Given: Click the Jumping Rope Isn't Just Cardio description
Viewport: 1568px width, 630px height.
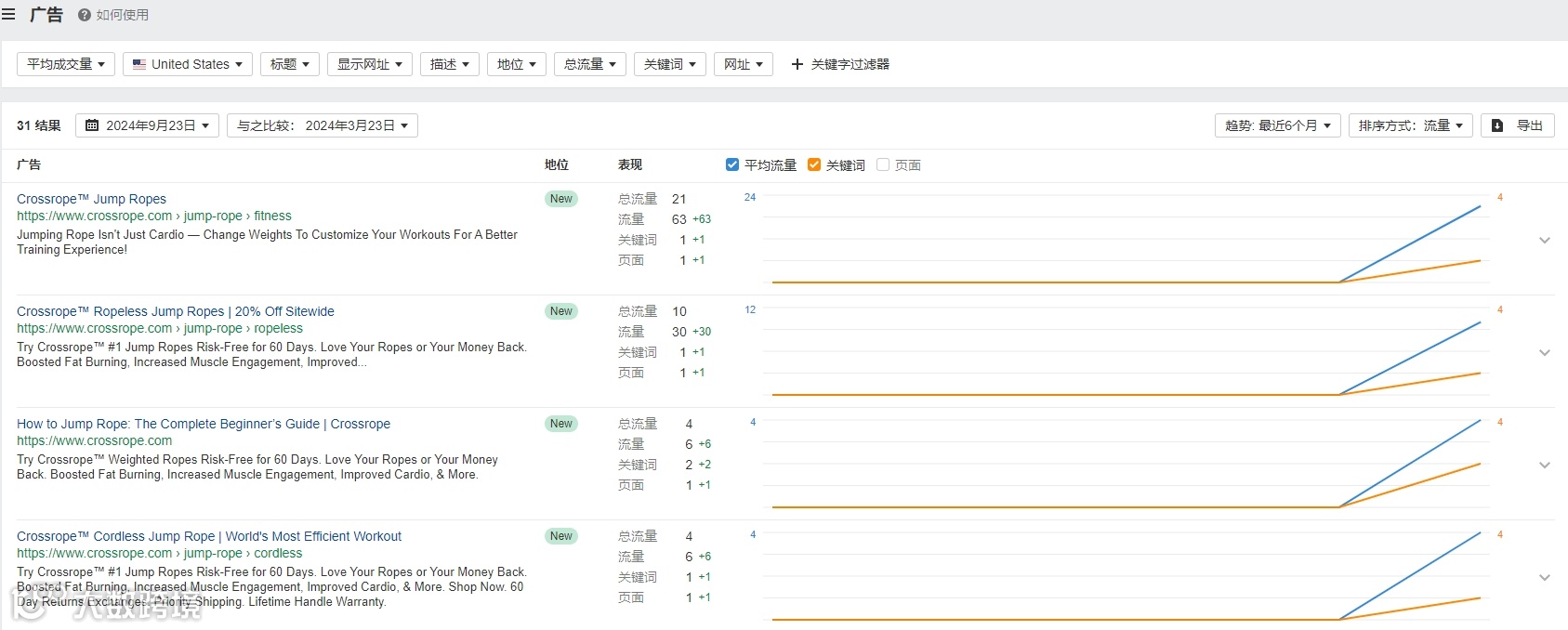Looking at the screenshot, I should 268,242.
